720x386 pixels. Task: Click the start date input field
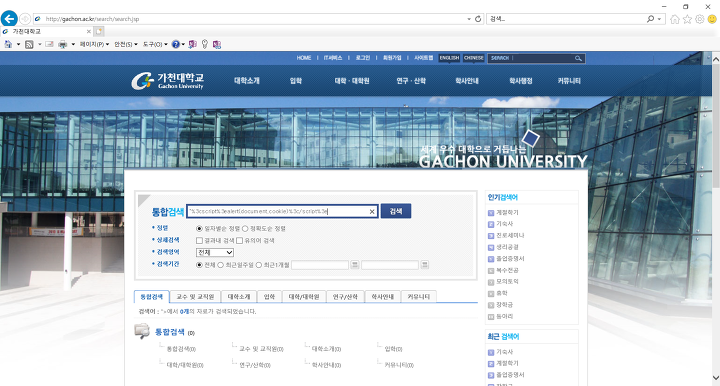click(x=320, y=265)
